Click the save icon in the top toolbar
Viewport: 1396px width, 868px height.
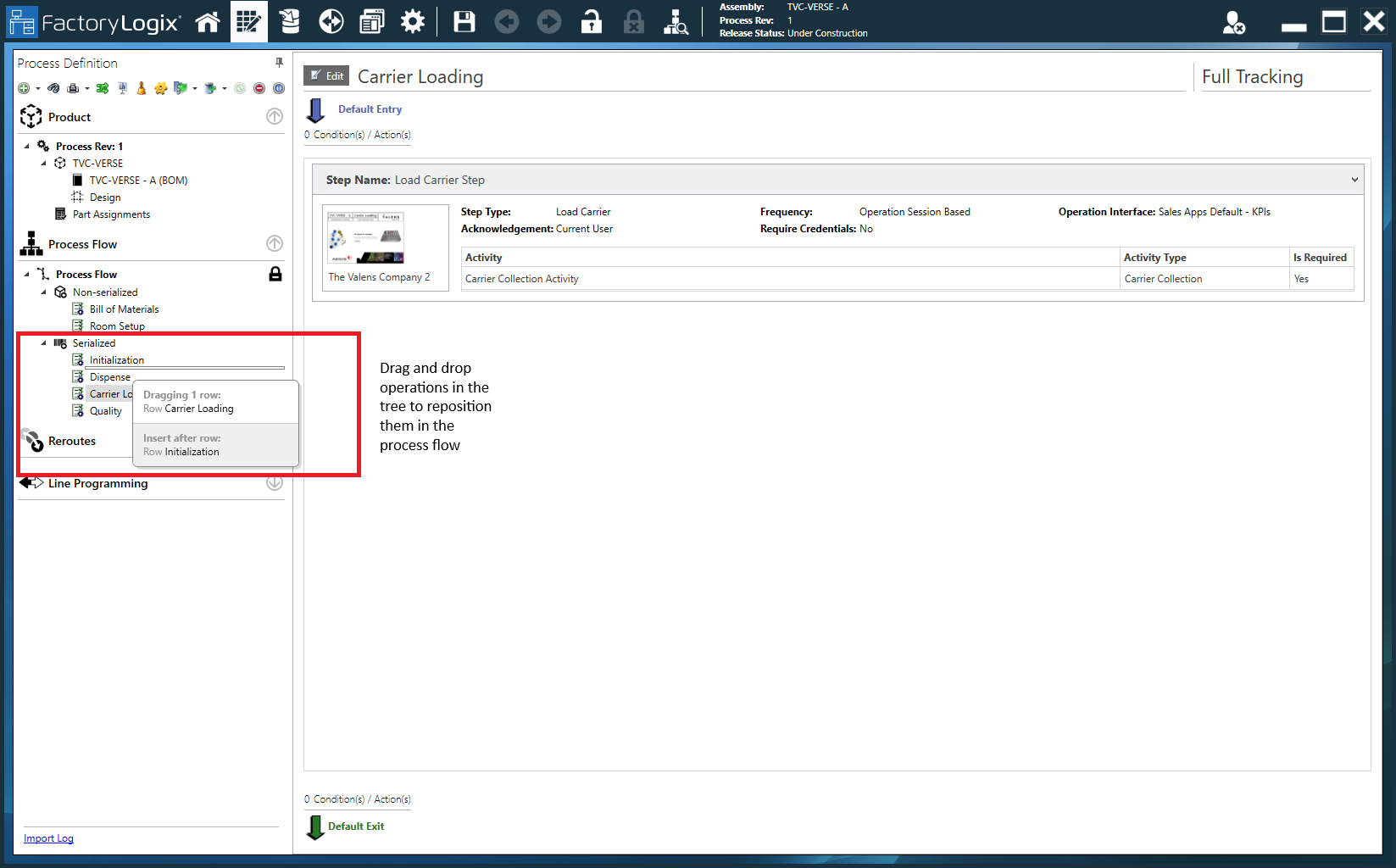(464, 21)
